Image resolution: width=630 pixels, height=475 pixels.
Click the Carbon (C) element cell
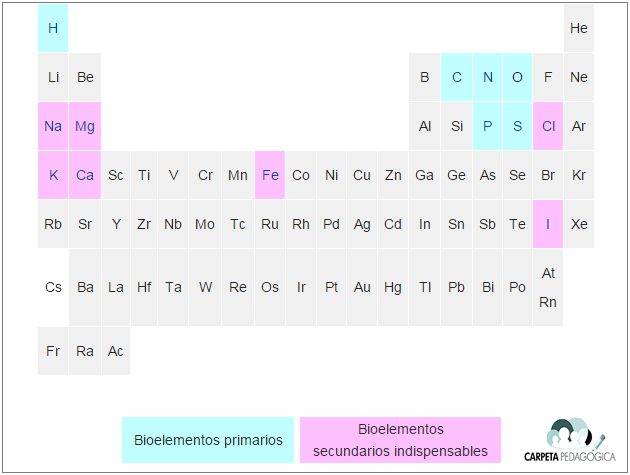pyautogui.click(x=456, y=77)
